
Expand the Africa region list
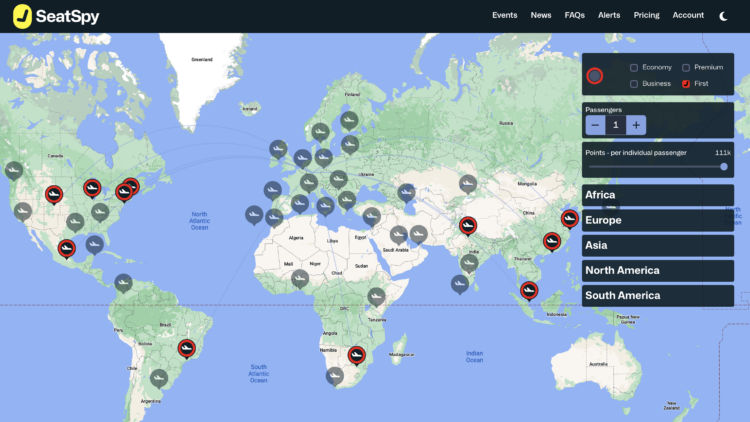coord(657,195)
